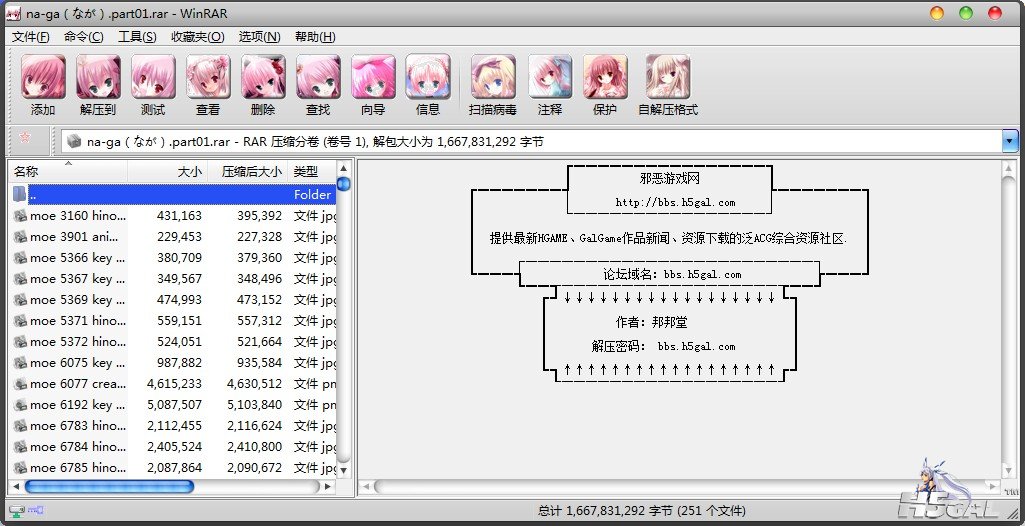
Task: Click the drive icon in the status bar
Action: point(16,510)
